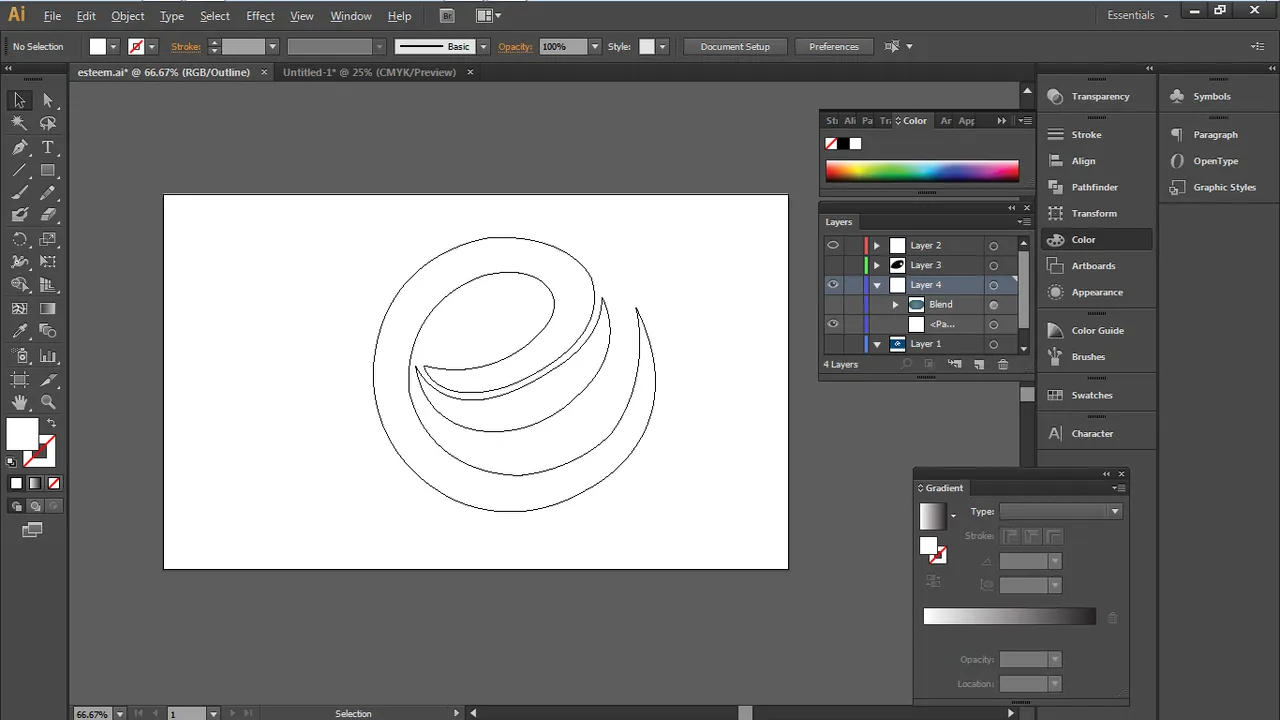Image resolution: width=1280 pixels, height=720 pixels.
Task: Open the Effect menu
Action: pos(260,16)
